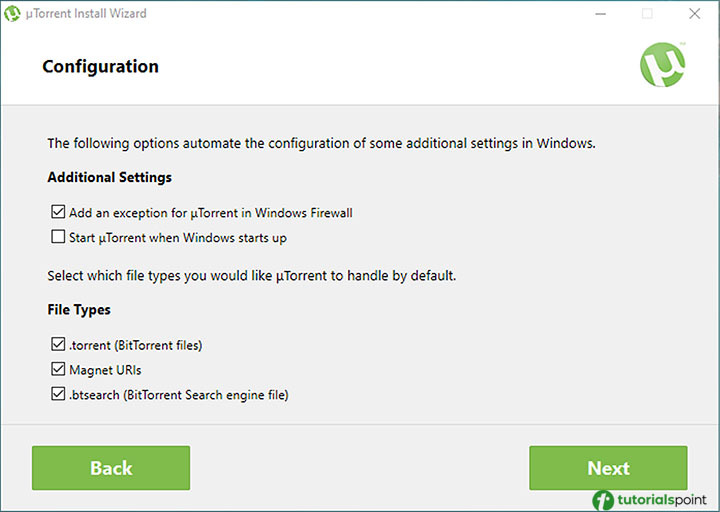Screen dimensions: 720x512
Task: Go to the previous step with Back
Action: click(111, 468)
